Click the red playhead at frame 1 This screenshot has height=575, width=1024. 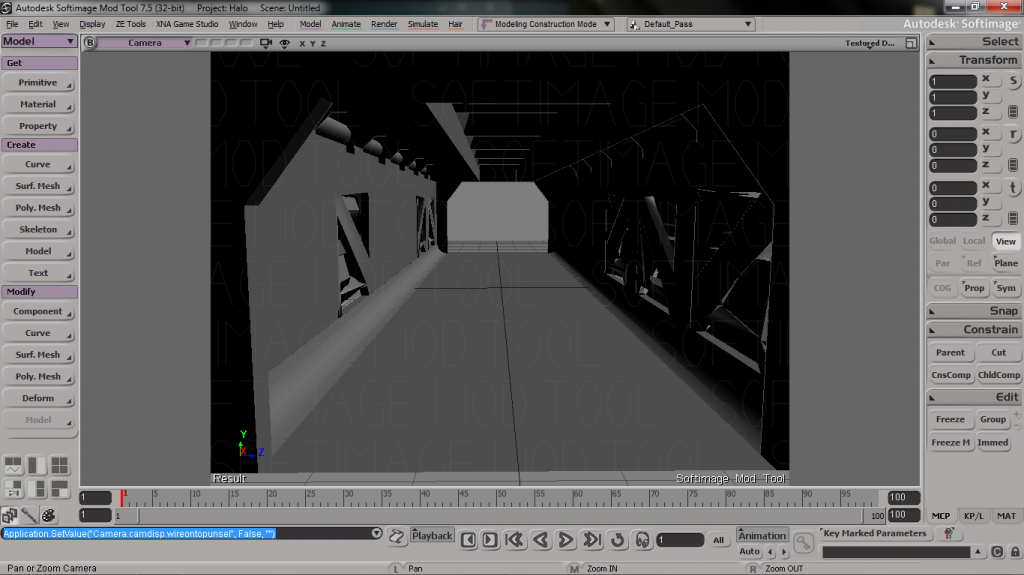[x=122, y=498]
